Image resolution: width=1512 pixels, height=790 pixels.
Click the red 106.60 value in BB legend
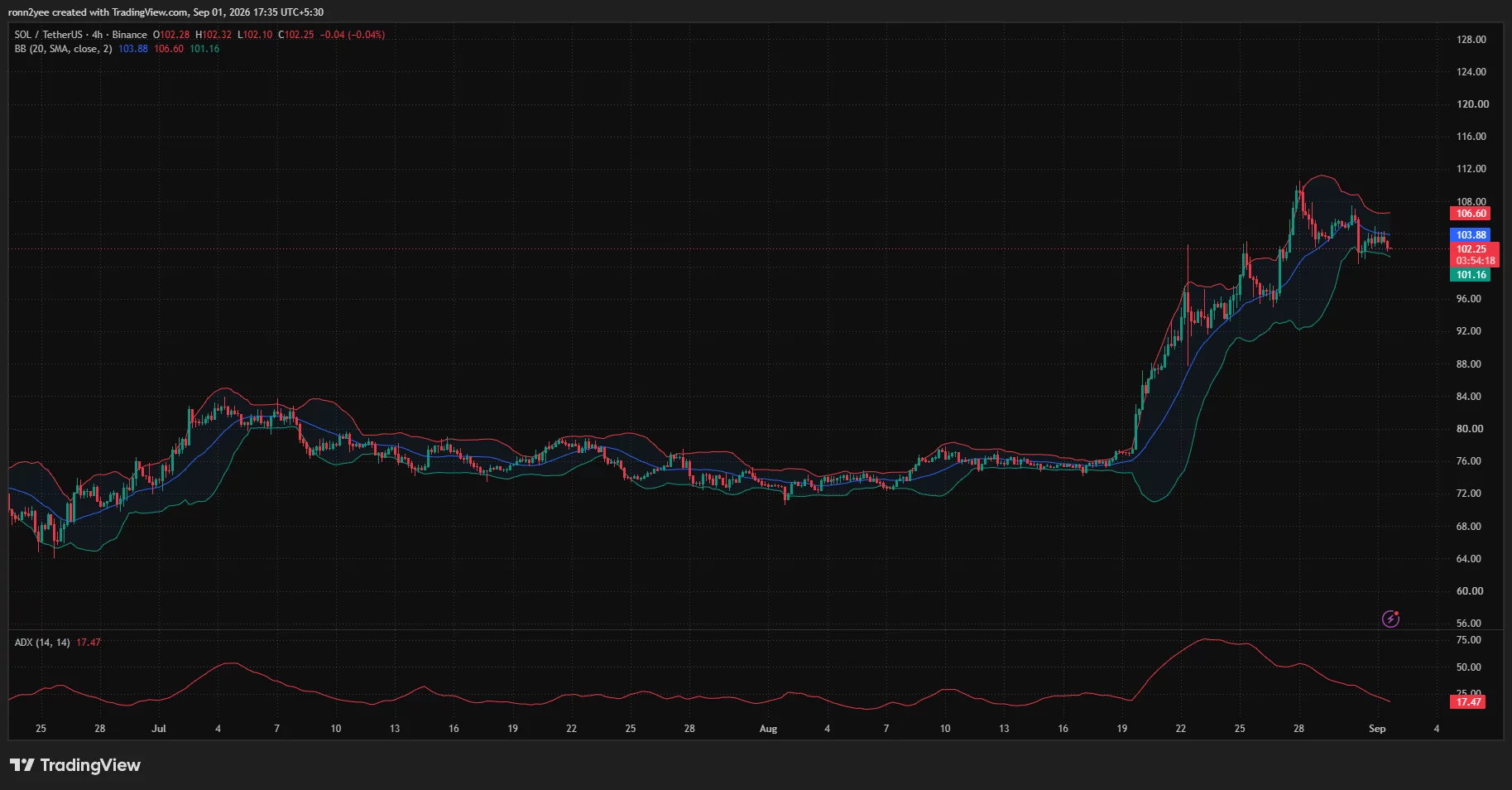(169, 49)
